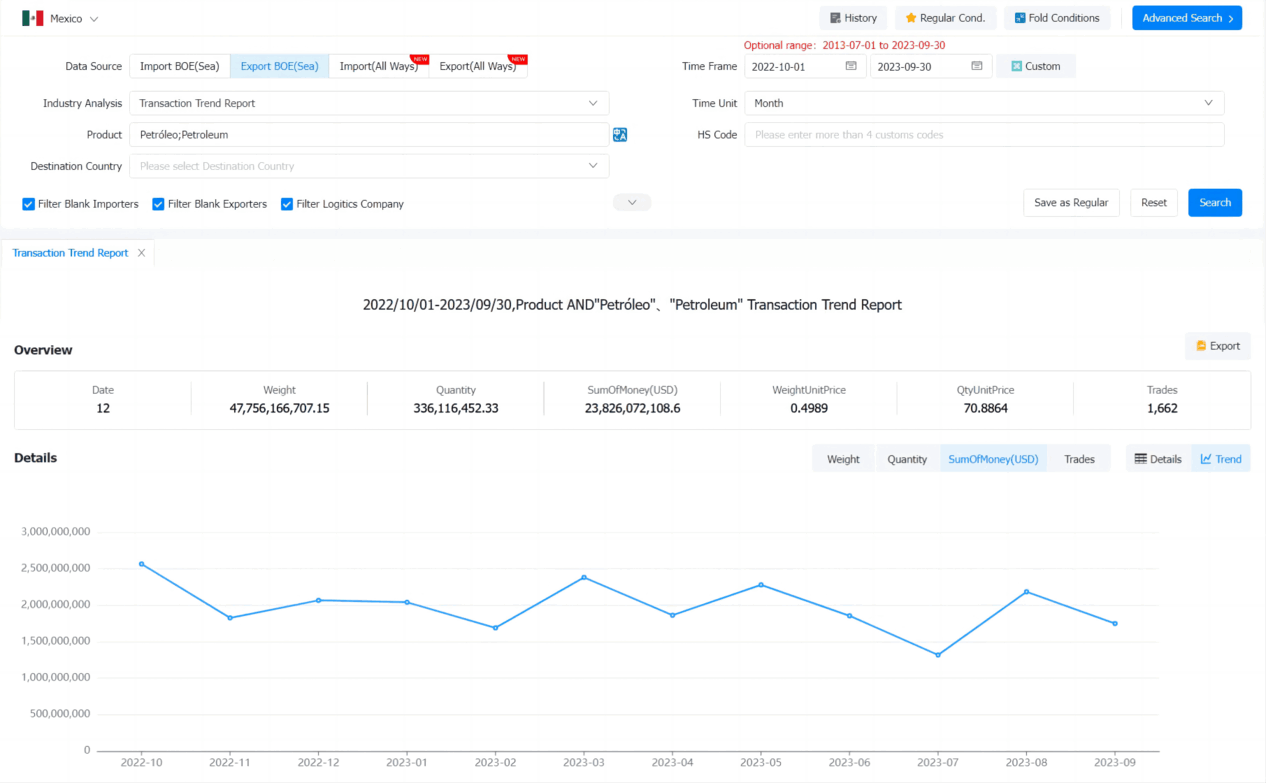Show Trades metric in chart
1266x783 pixels.
[x=1079, y=459]
